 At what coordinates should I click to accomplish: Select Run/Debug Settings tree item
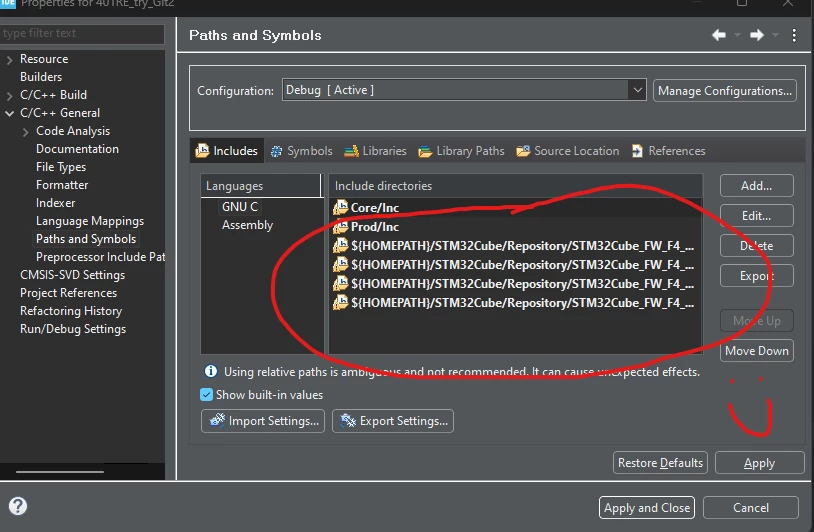tap(73, 329)
